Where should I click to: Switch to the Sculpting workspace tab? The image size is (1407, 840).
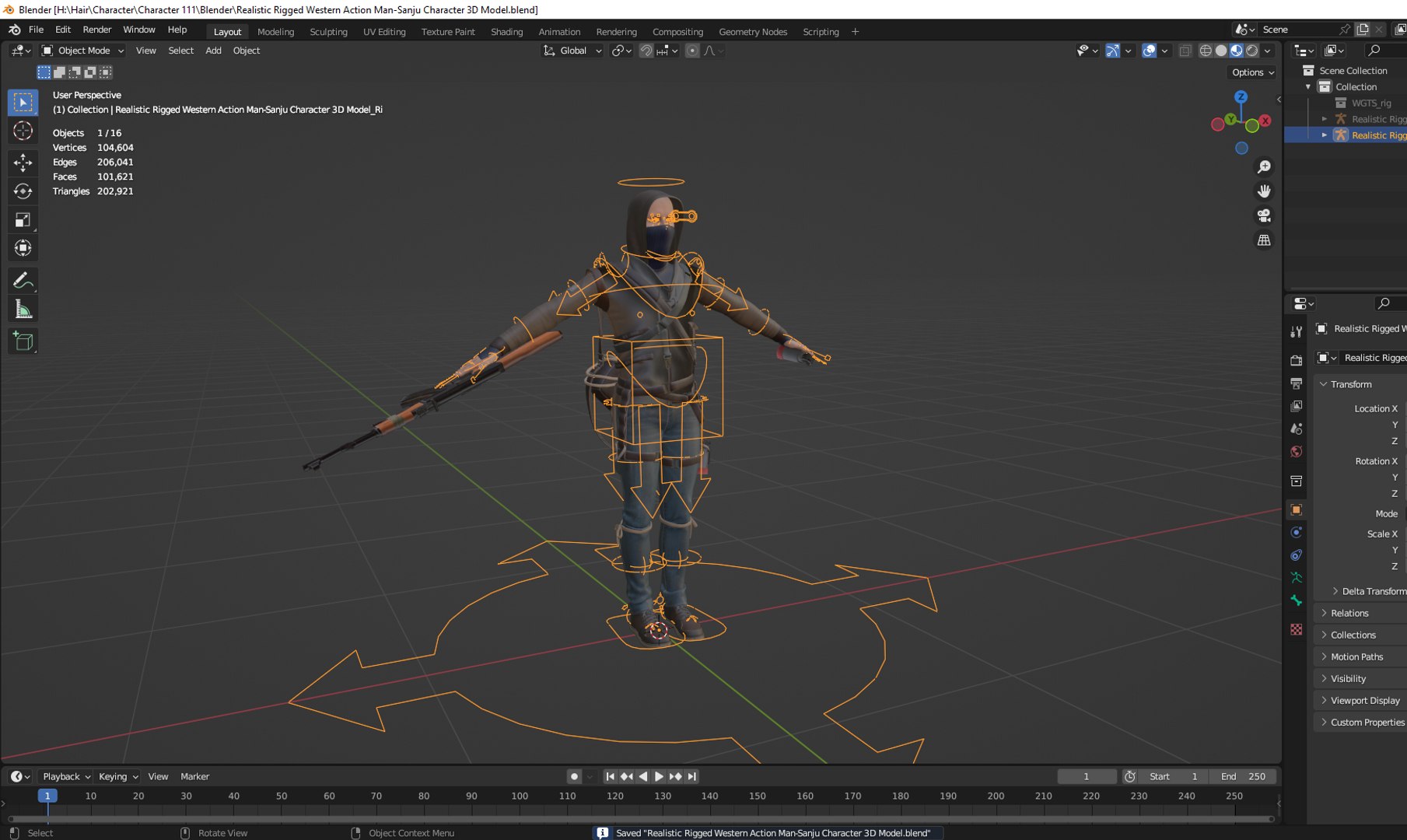[328, 32]
